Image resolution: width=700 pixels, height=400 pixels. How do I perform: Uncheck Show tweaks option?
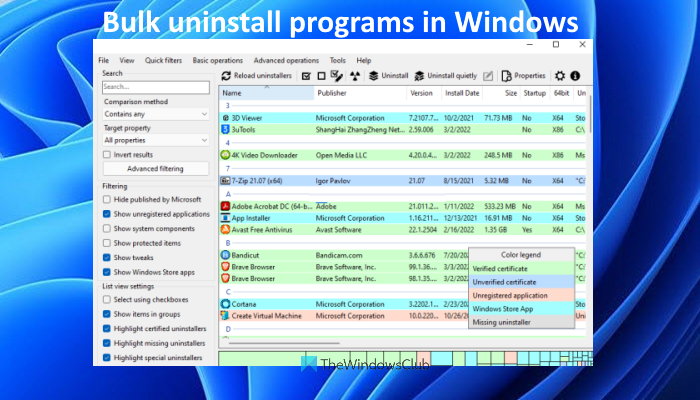click(107, 258)
